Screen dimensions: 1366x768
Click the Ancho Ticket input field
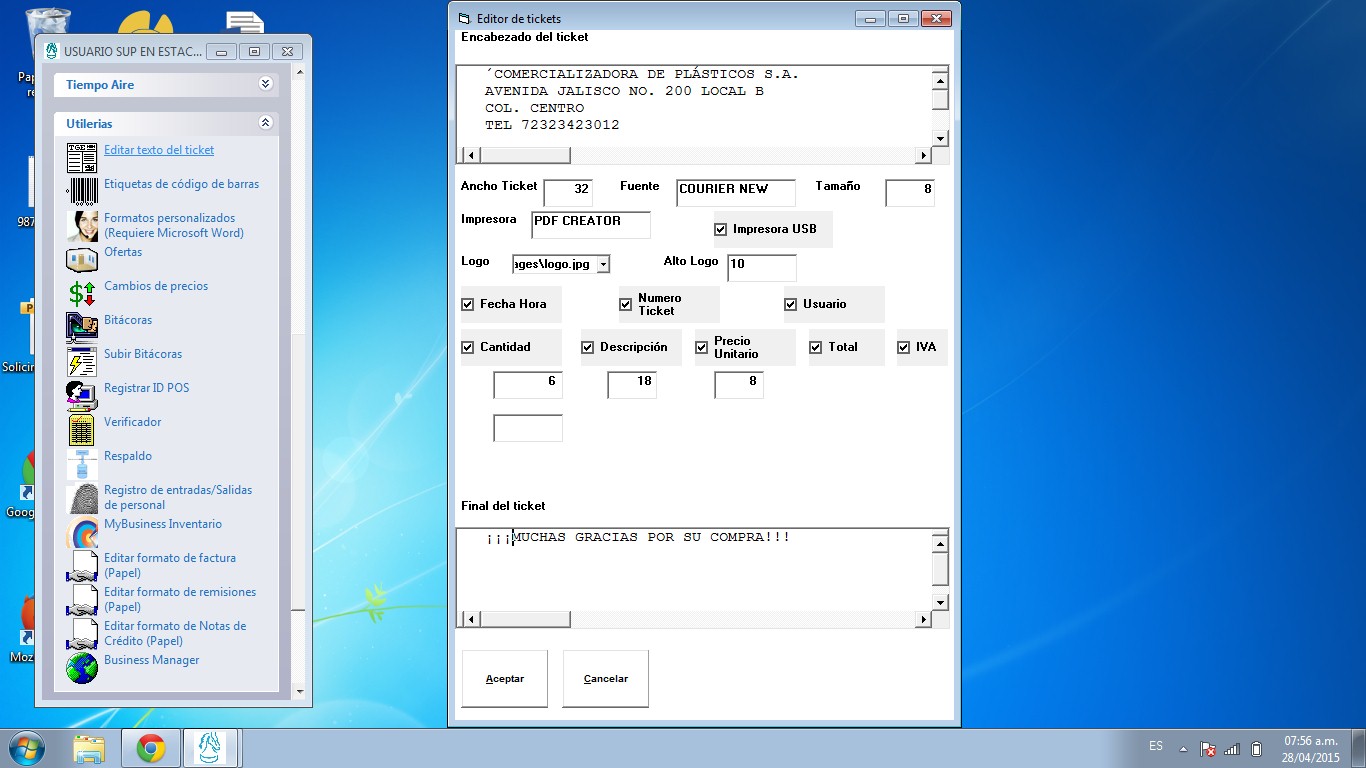pyautogui.click(x=568, y=189)
